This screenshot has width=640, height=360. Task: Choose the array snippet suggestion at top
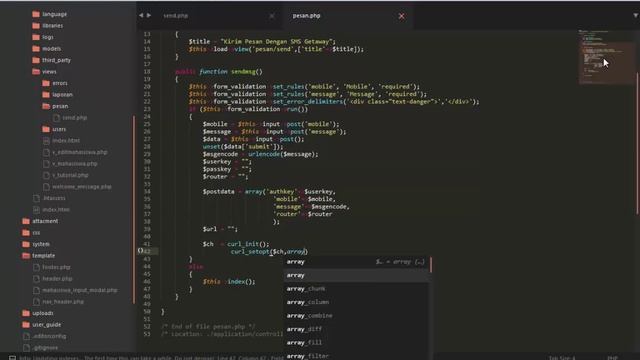357,262
